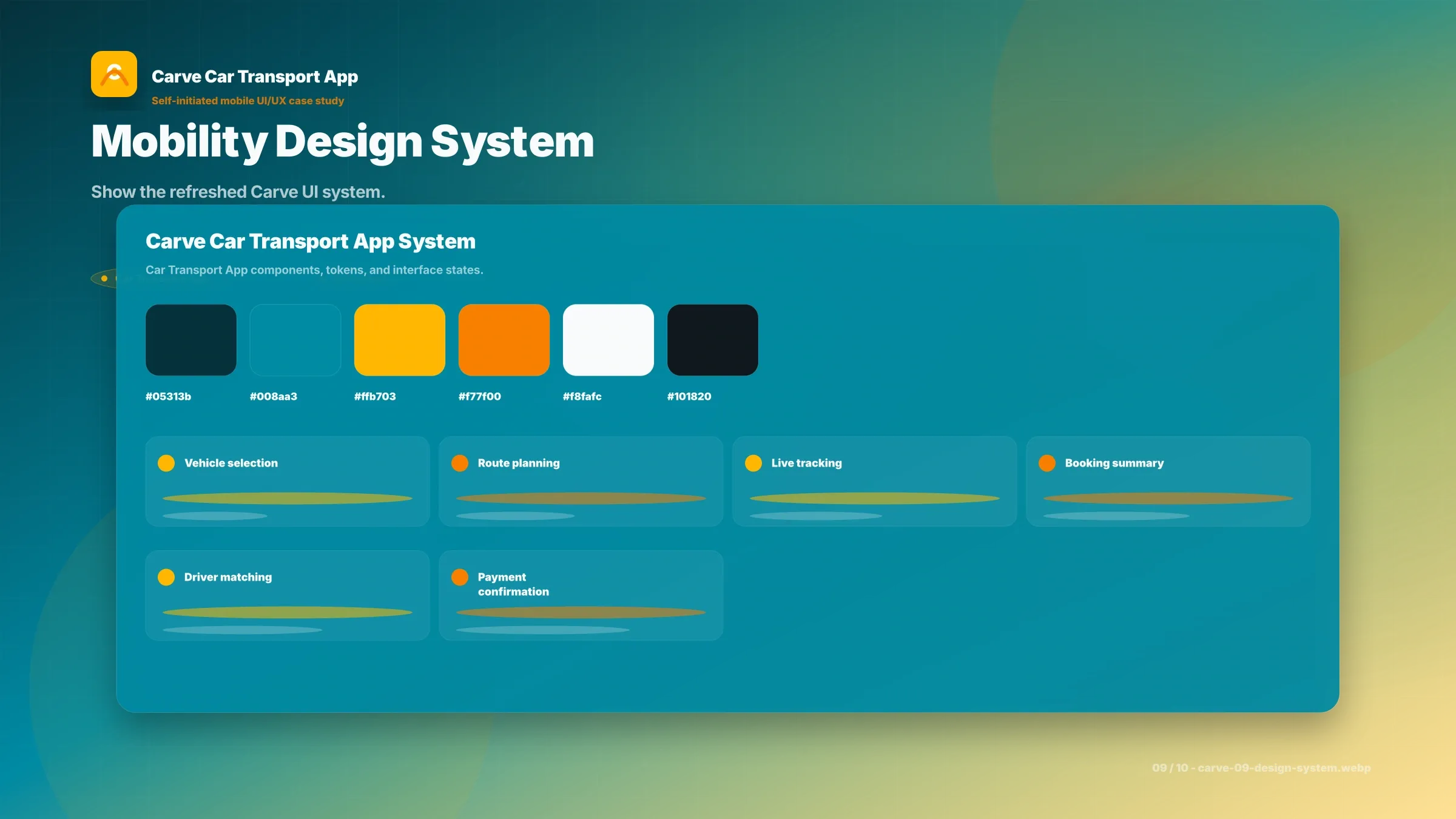The image size is (1456, 819).
Task: Pick the #f77f00 orange color swatch
Action: (504, 340)
